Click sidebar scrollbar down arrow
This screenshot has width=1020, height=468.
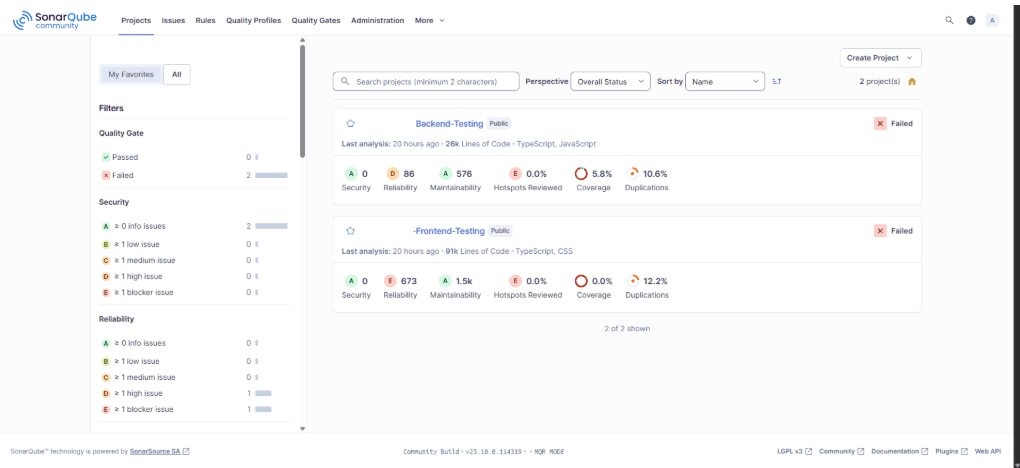pyautogui.click(x=302, y=428)
